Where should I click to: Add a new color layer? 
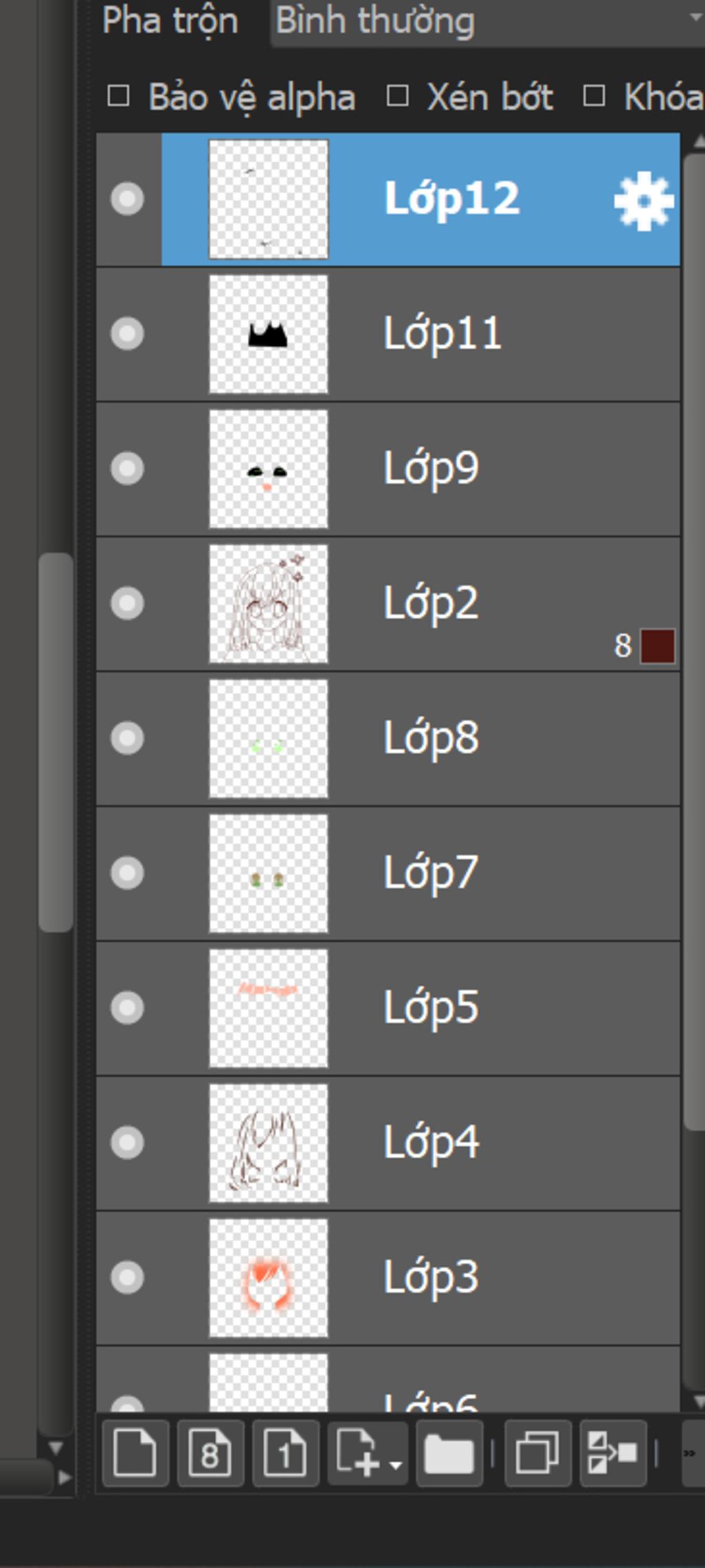(x=136, y=1453)
